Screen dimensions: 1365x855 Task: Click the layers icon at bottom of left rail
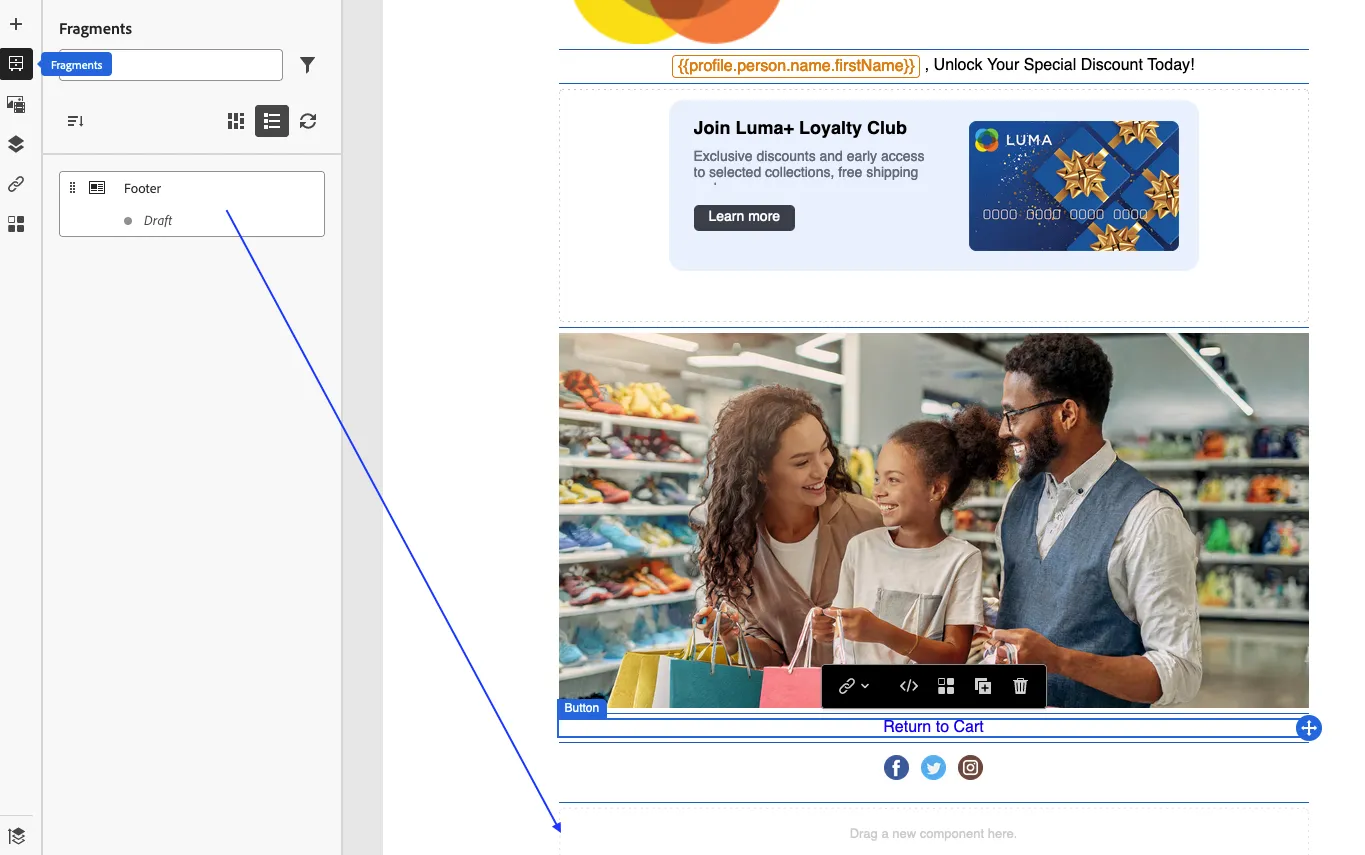pyautogui.click(x=16, y=836)
